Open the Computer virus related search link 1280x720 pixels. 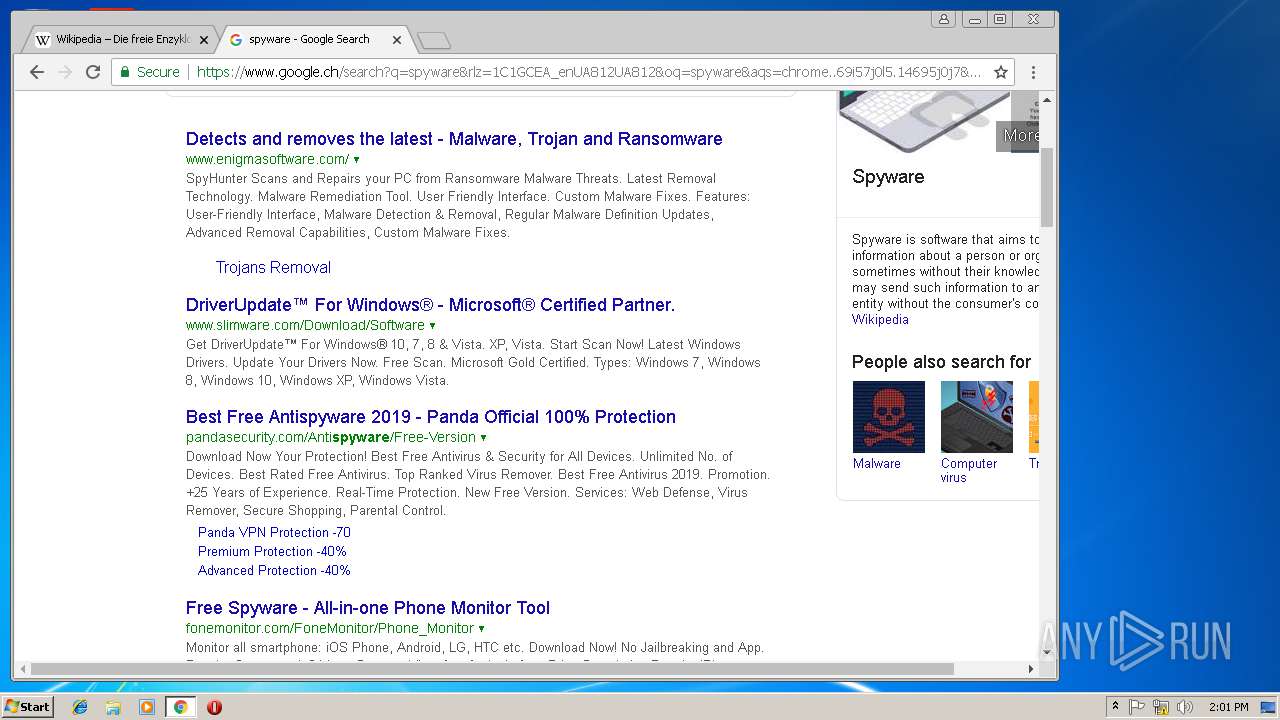pos(969,470)
